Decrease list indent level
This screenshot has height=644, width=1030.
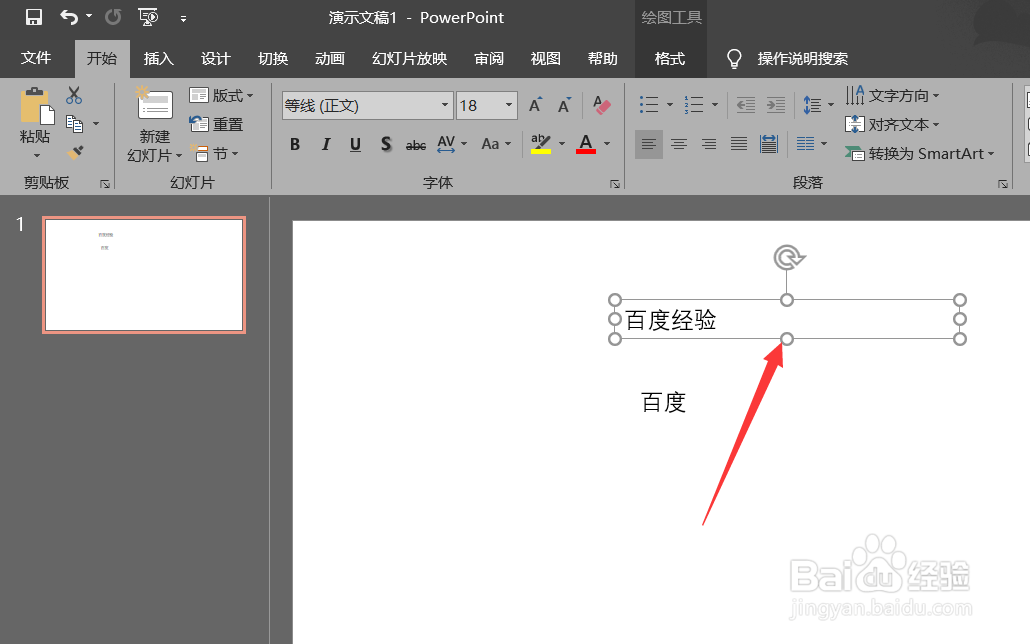pos(746,104)
